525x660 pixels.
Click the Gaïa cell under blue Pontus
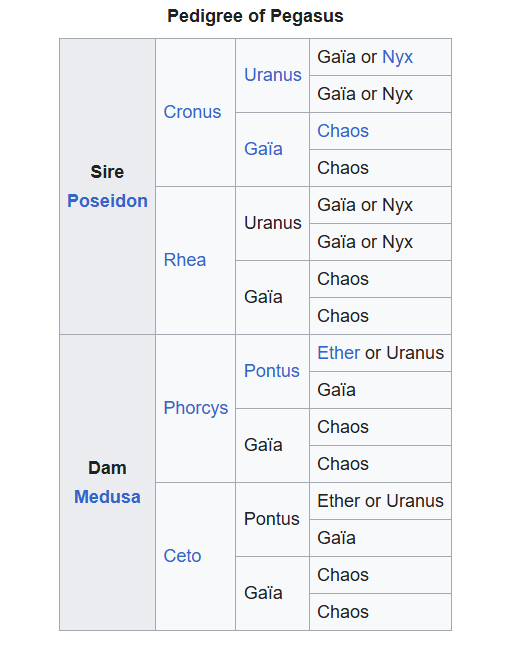click(x=381, y=390)
